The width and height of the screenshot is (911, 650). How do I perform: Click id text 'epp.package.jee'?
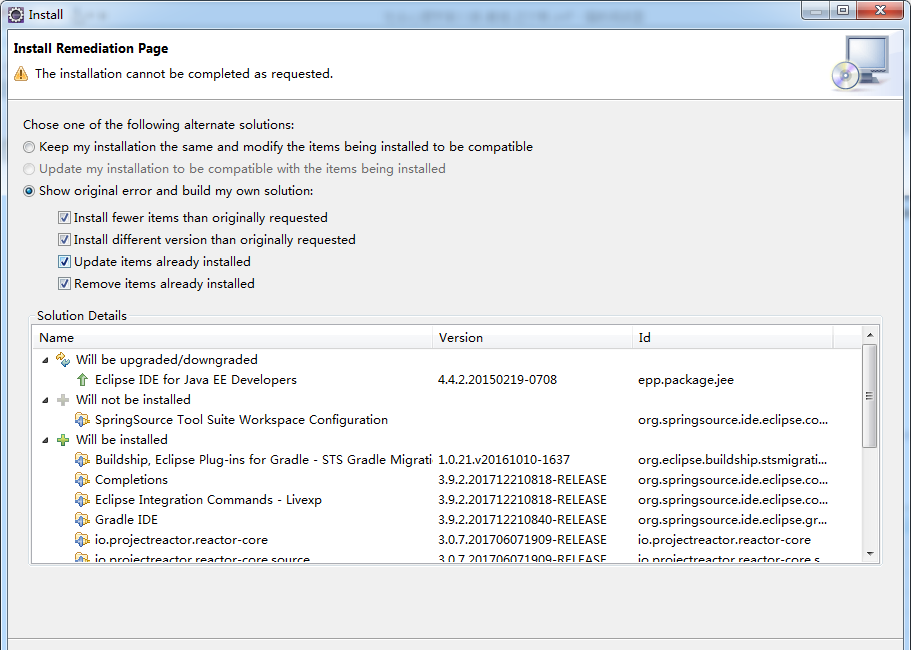[686, 380]
